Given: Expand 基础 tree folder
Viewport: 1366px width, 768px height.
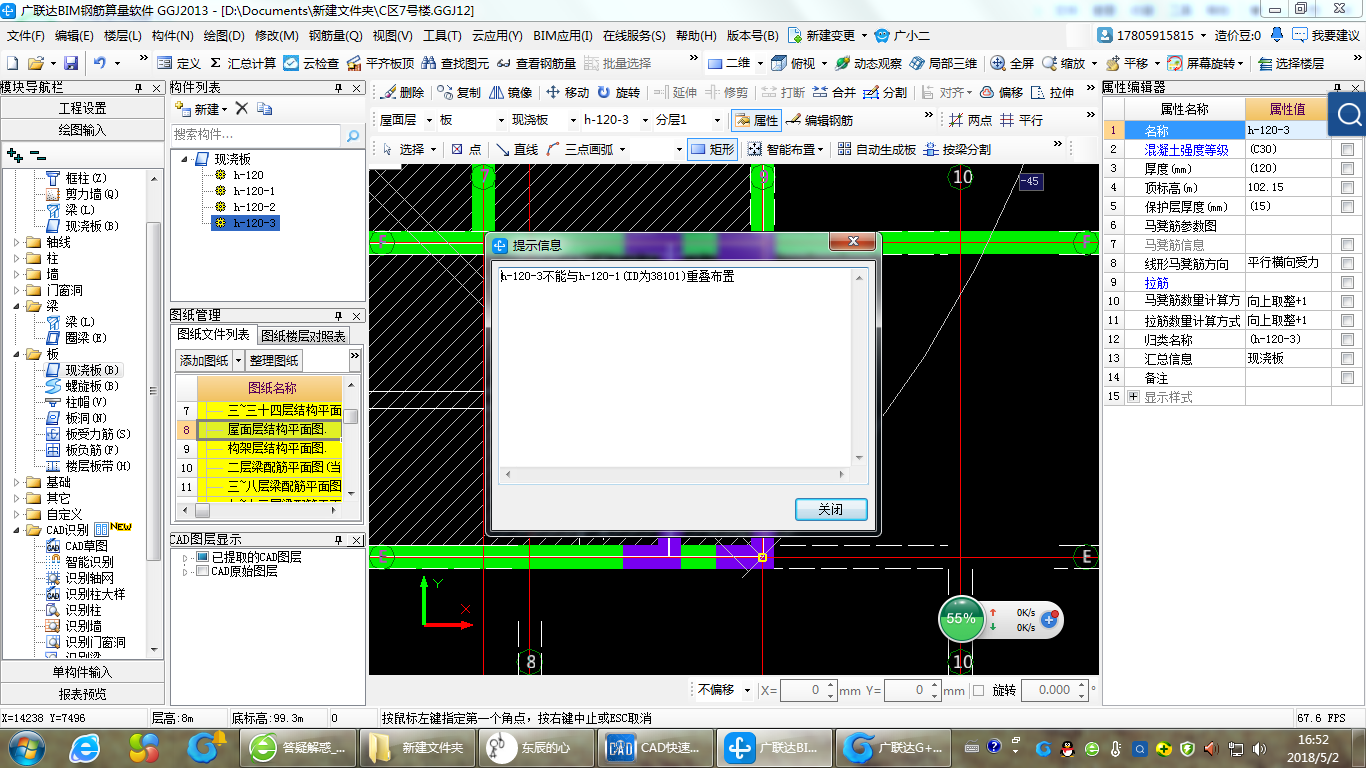Looking at the screenshot, I should (x=16, y=482).
